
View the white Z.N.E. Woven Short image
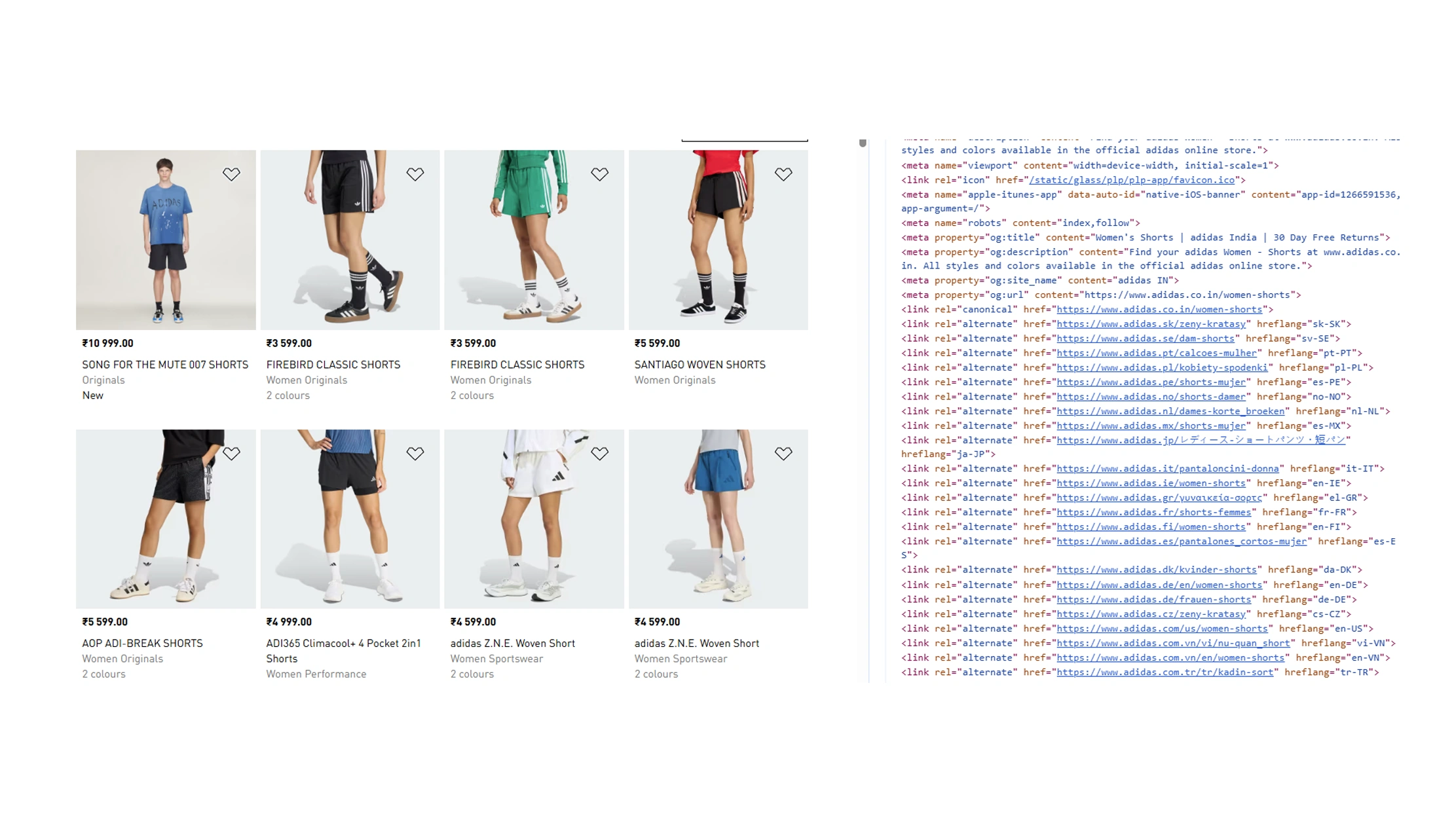click(x=534, y=519)
